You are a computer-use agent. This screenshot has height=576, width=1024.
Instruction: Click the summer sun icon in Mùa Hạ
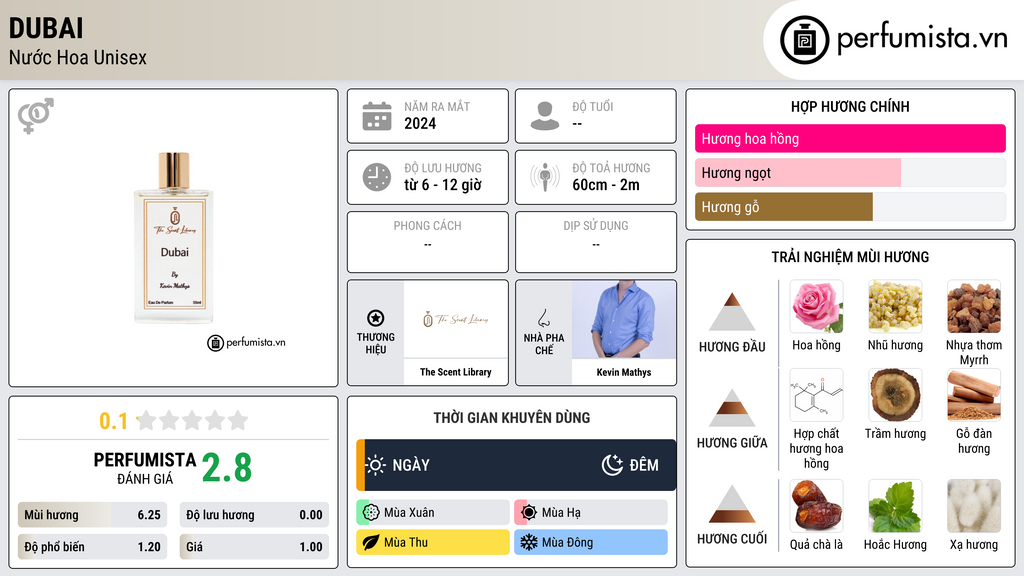pyautogui.click(x=529, y=513)
